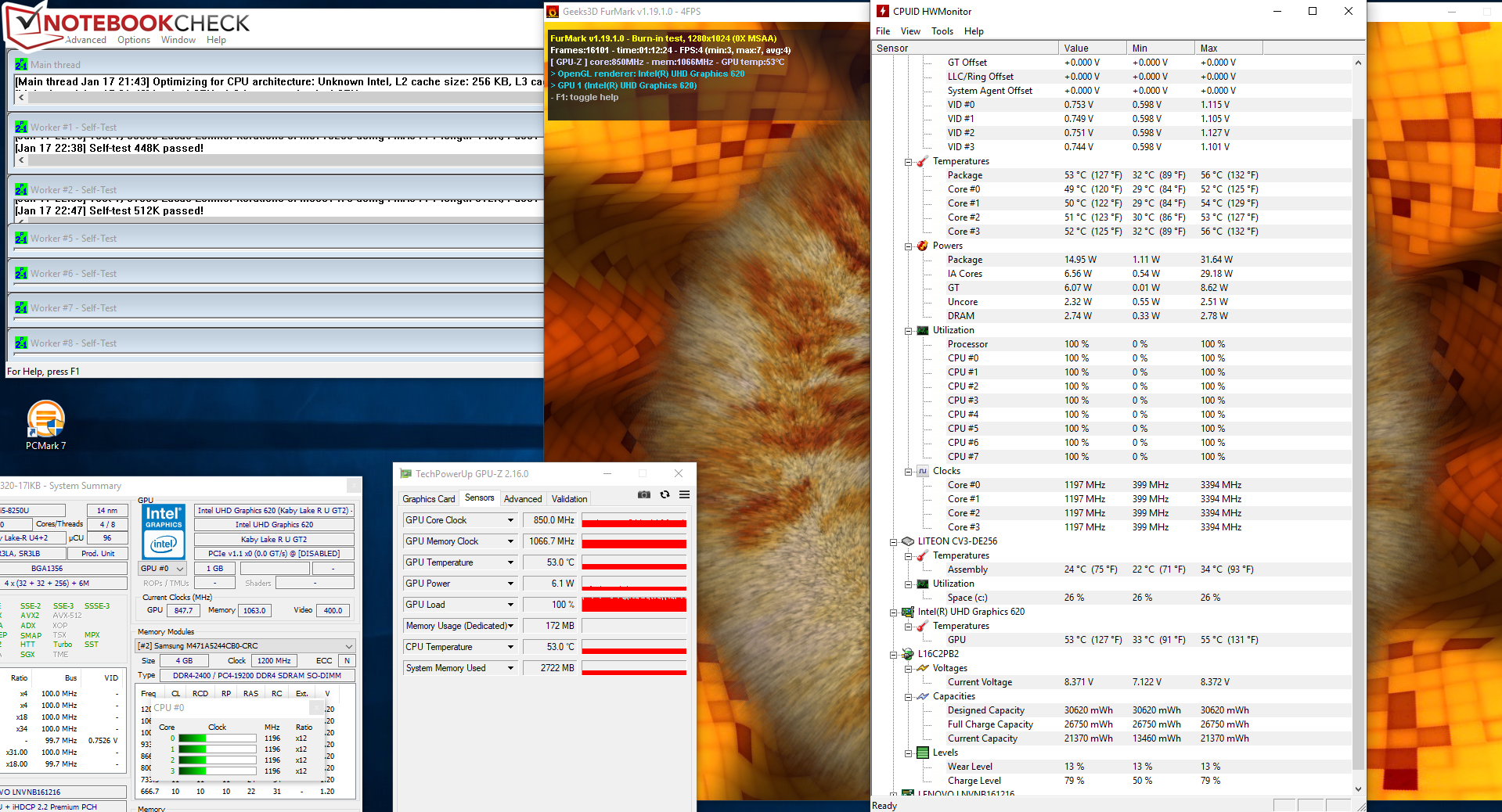Click the Voltages icon under L16C2PB2

923,668
